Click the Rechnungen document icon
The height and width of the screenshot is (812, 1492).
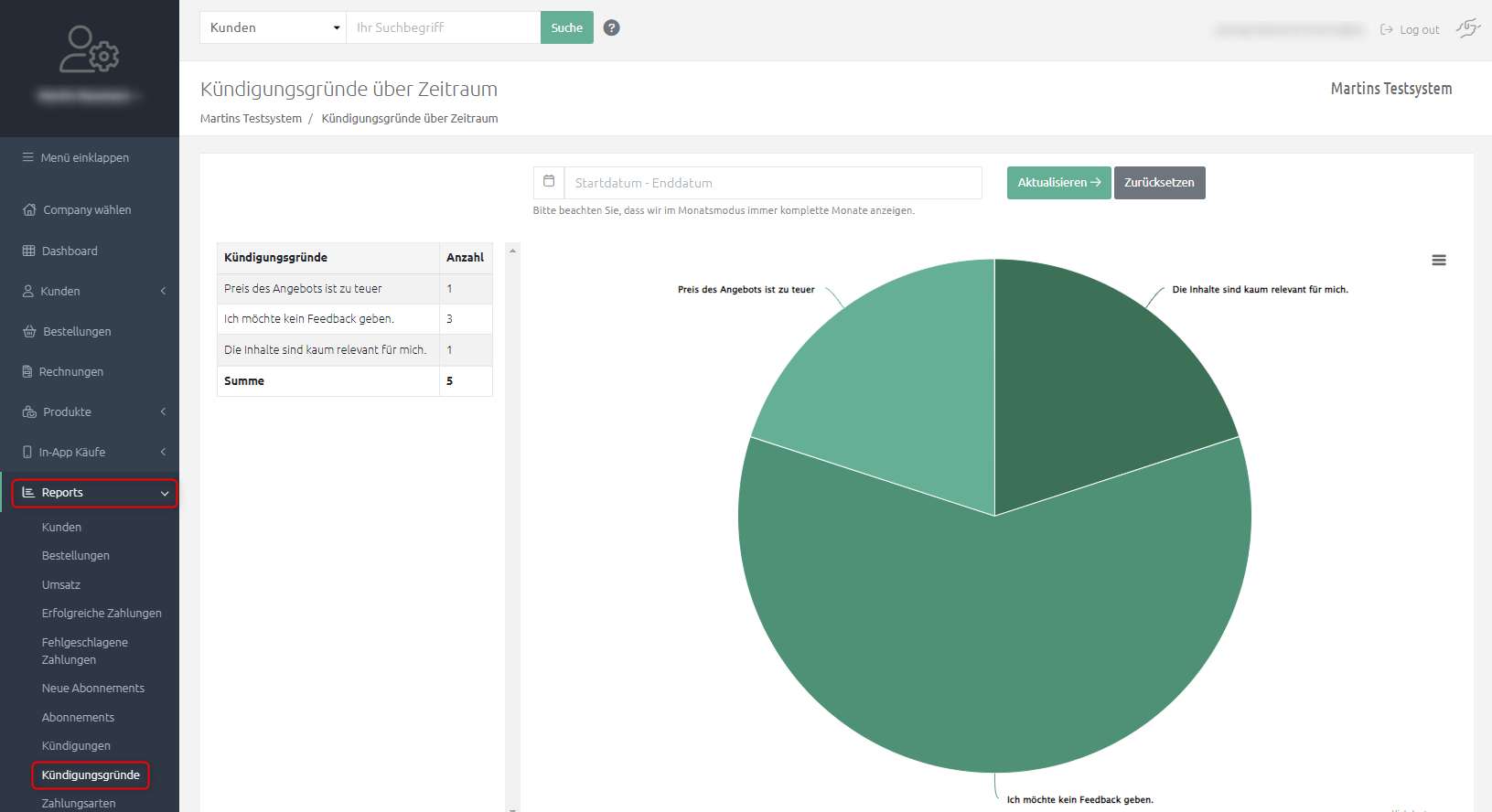click(27, 371)
